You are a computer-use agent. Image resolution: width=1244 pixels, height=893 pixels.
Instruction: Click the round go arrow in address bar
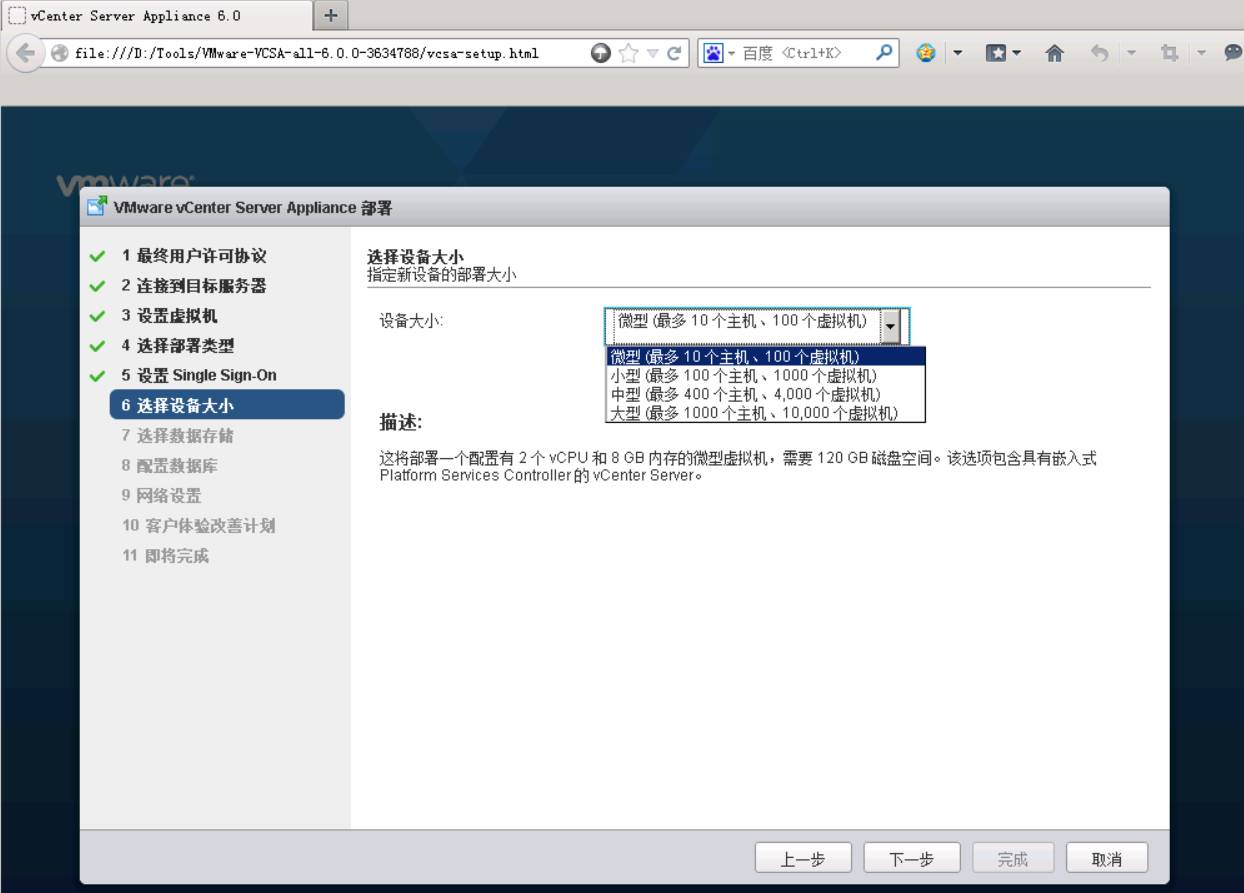point(600,54)
